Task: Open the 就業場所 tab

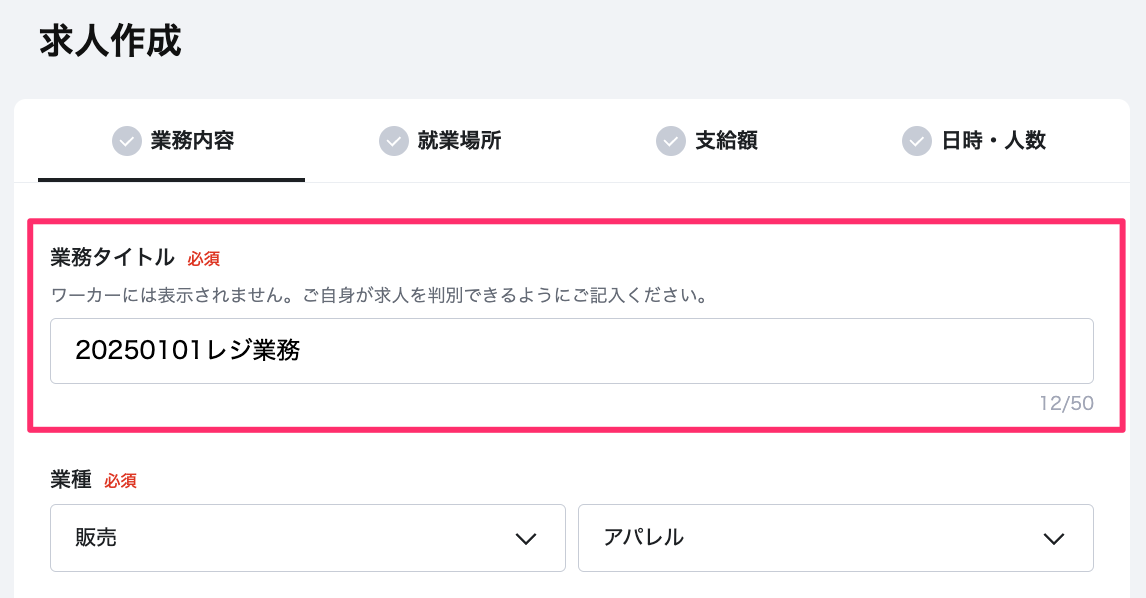Action: coord(459,141)
